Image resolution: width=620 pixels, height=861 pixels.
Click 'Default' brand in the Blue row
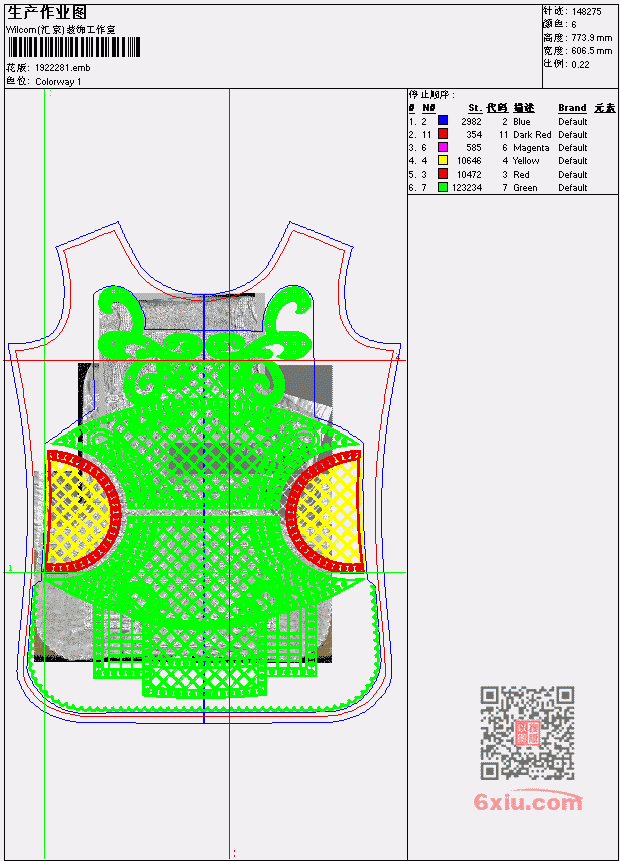pos(573,122)
